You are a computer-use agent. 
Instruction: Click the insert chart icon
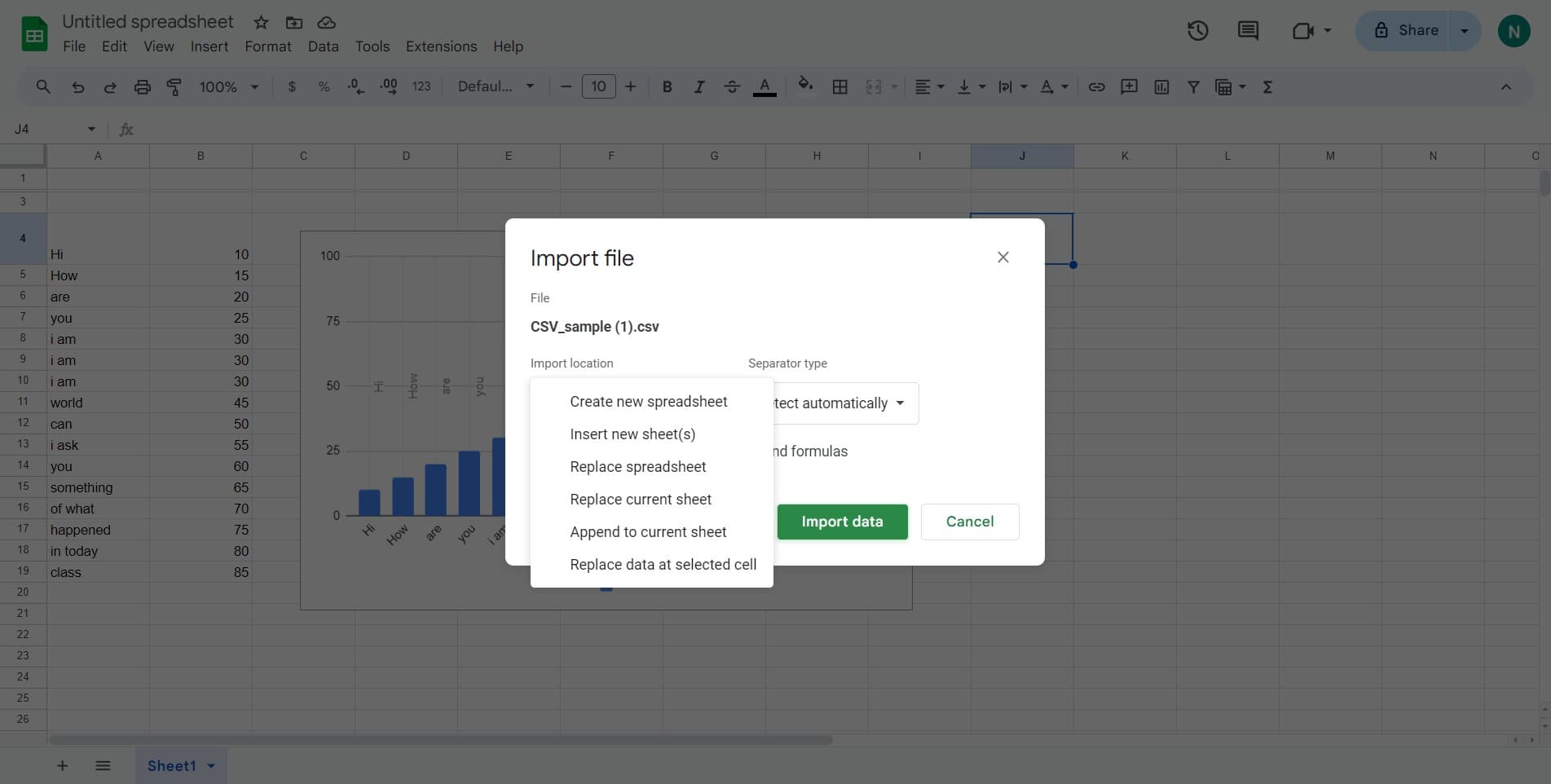(x=1161, y=87)
